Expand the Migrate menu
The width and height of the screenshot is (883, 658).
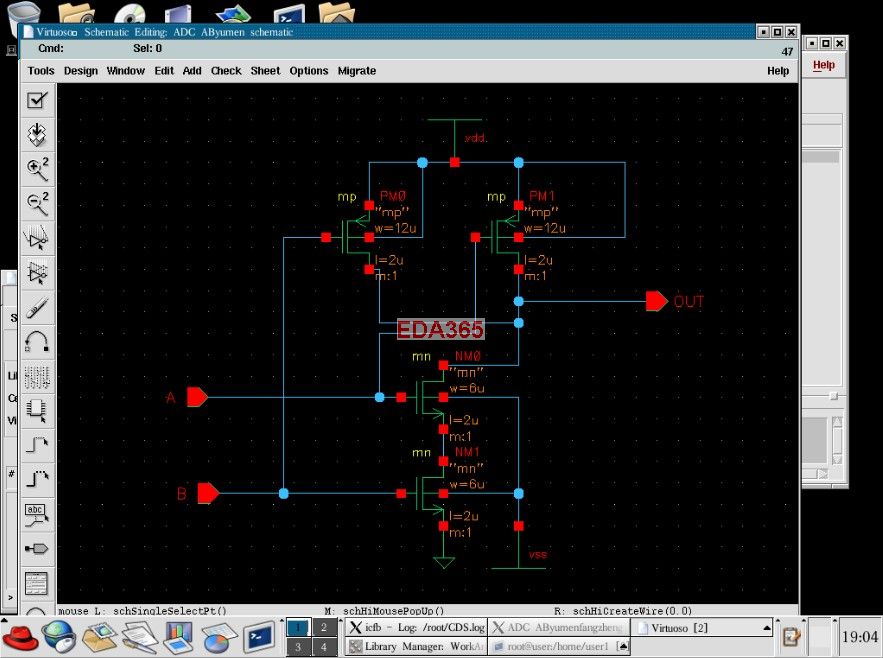(x=357, y=71)
